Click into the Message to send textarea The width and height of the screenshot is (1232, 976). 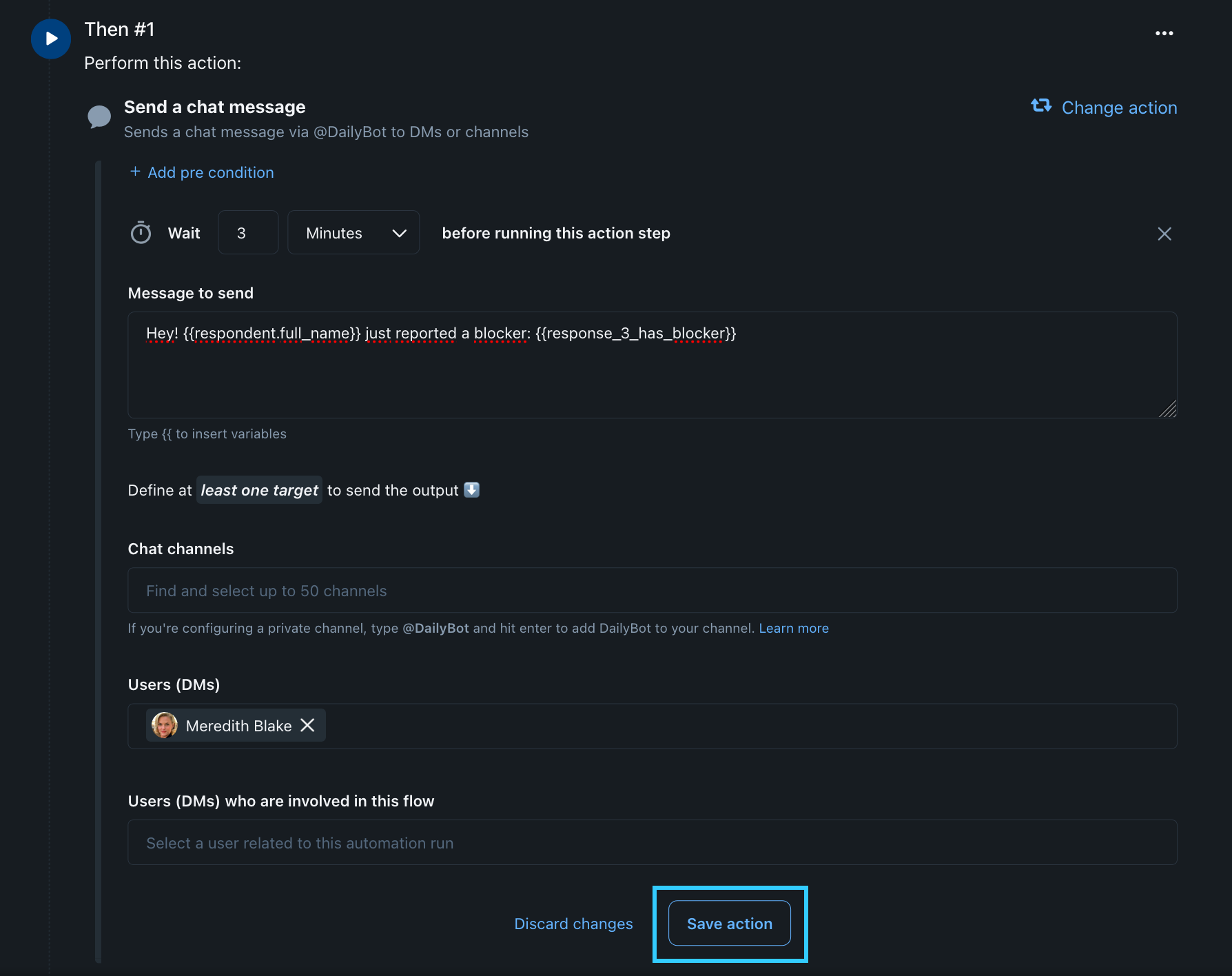(652, 372)
